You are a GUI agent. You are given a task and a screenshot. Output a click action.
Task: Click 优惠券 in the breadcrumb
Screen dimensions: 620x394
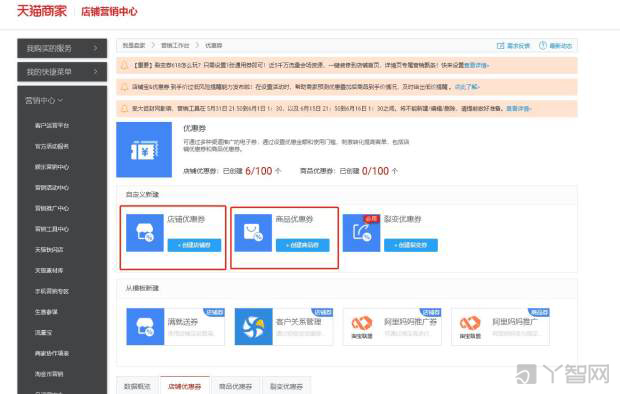(x=214, y=45)
